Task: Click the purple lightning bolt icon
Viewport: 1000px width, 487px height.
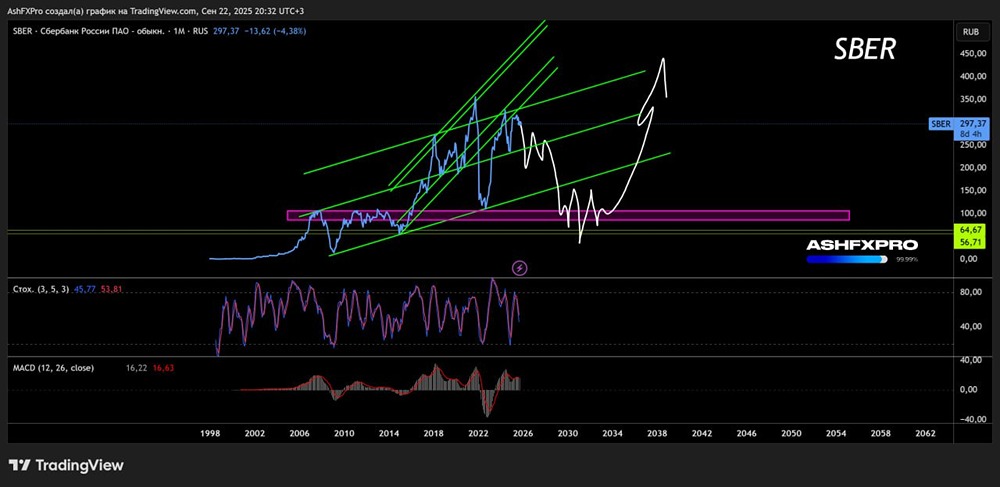Action: pyautogui.click(x=520, y=268)
